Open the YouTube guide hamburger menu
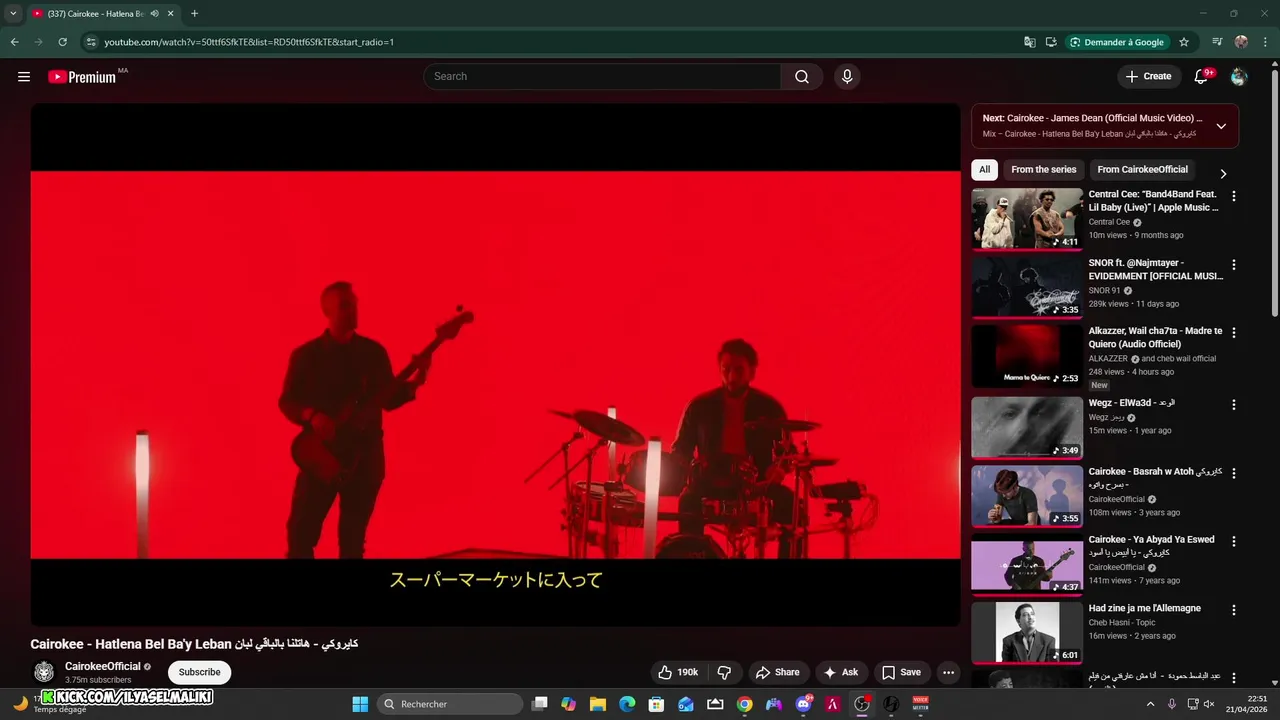 coord(24,77)
